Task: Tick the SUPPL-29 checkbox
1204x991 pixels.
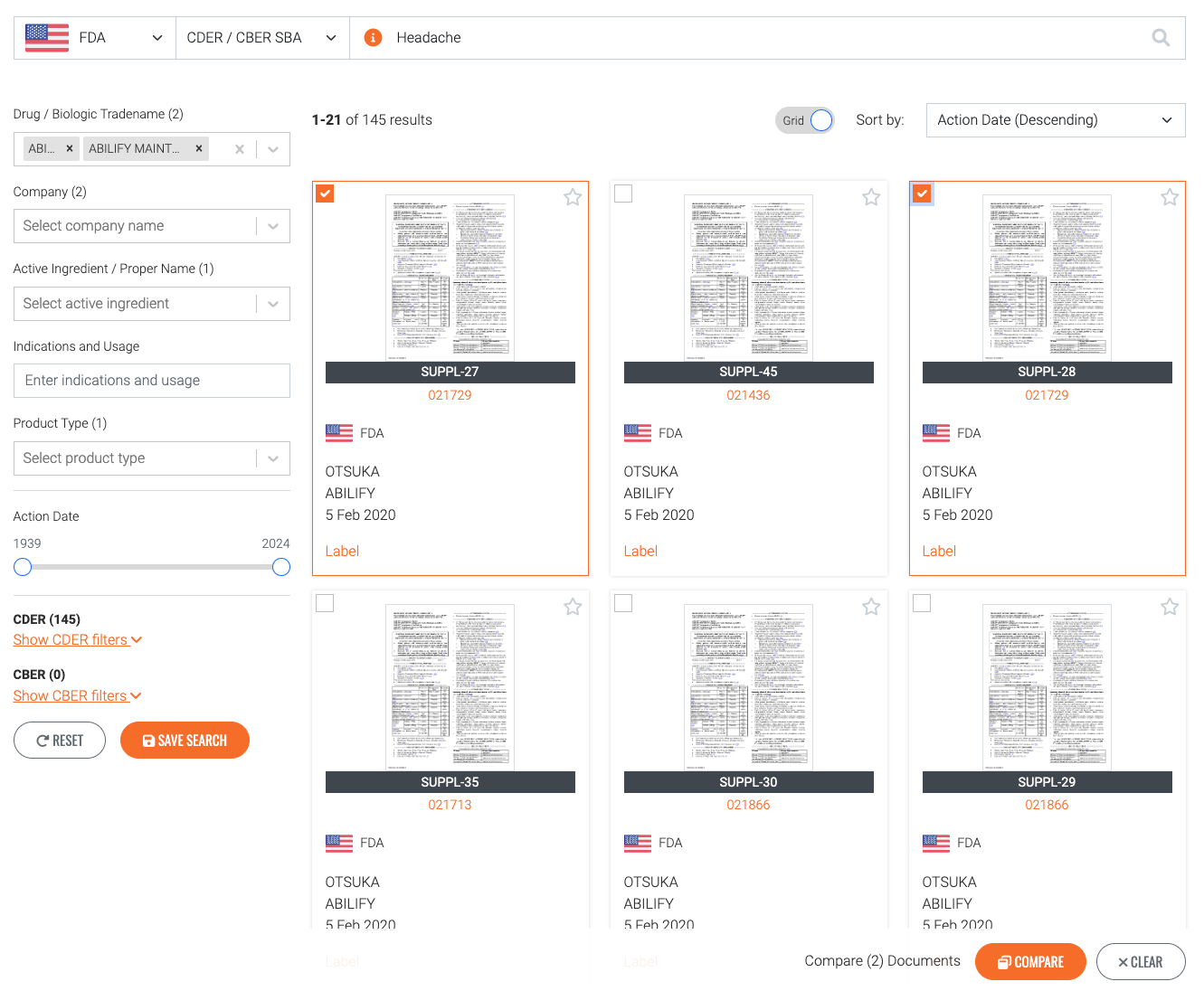Action: click(x=922, y=603)
